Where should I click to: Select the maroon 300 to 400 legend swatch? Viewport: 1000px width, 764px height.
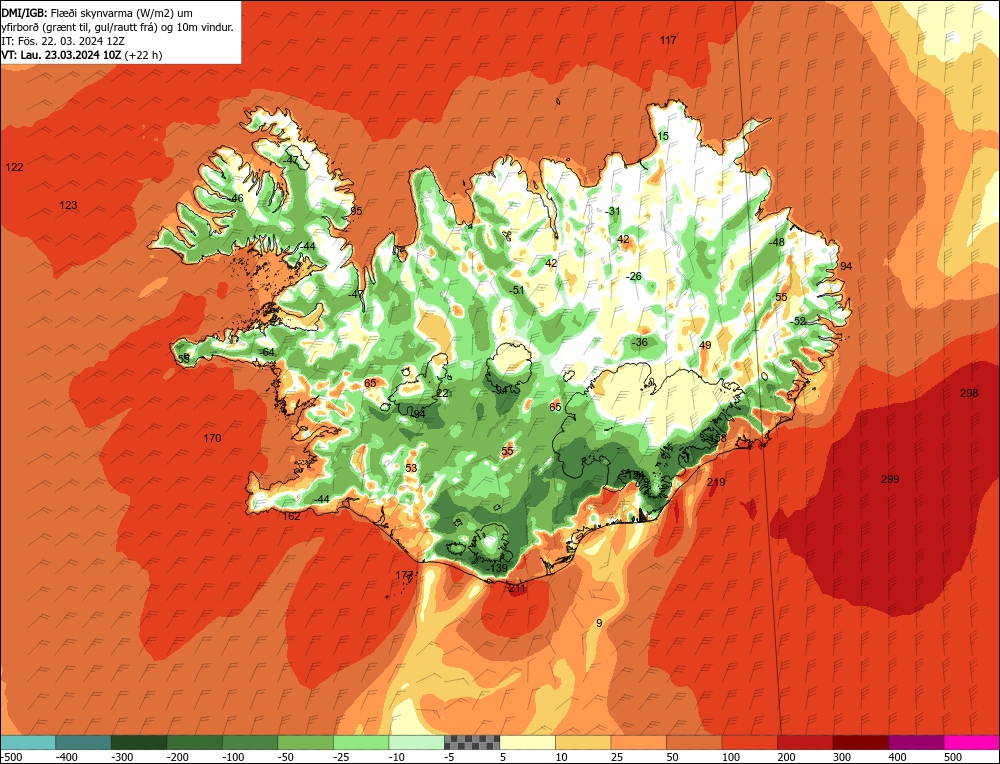tap(860, 742)
